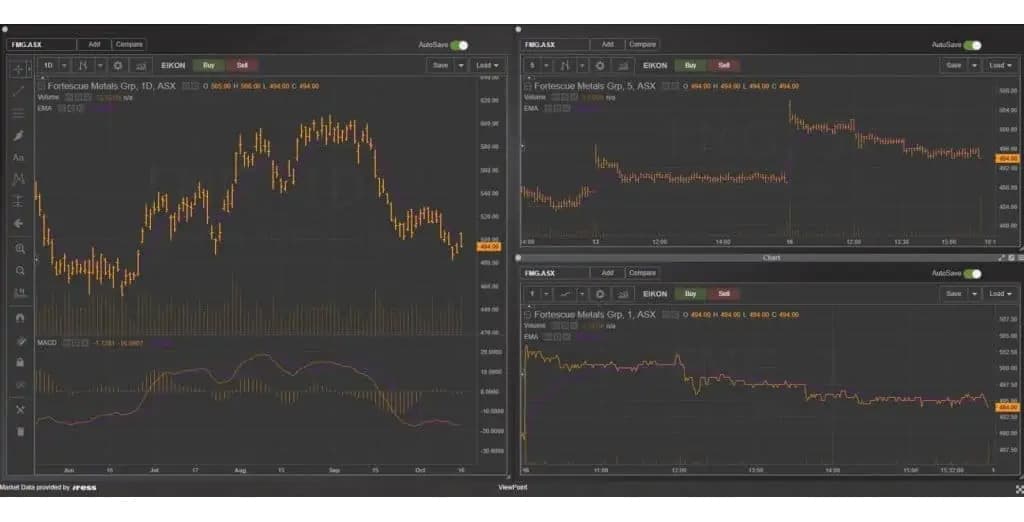Toggle AutoSave switch on 5-minute chart
1024x522 pixels.
coord(972,45)
